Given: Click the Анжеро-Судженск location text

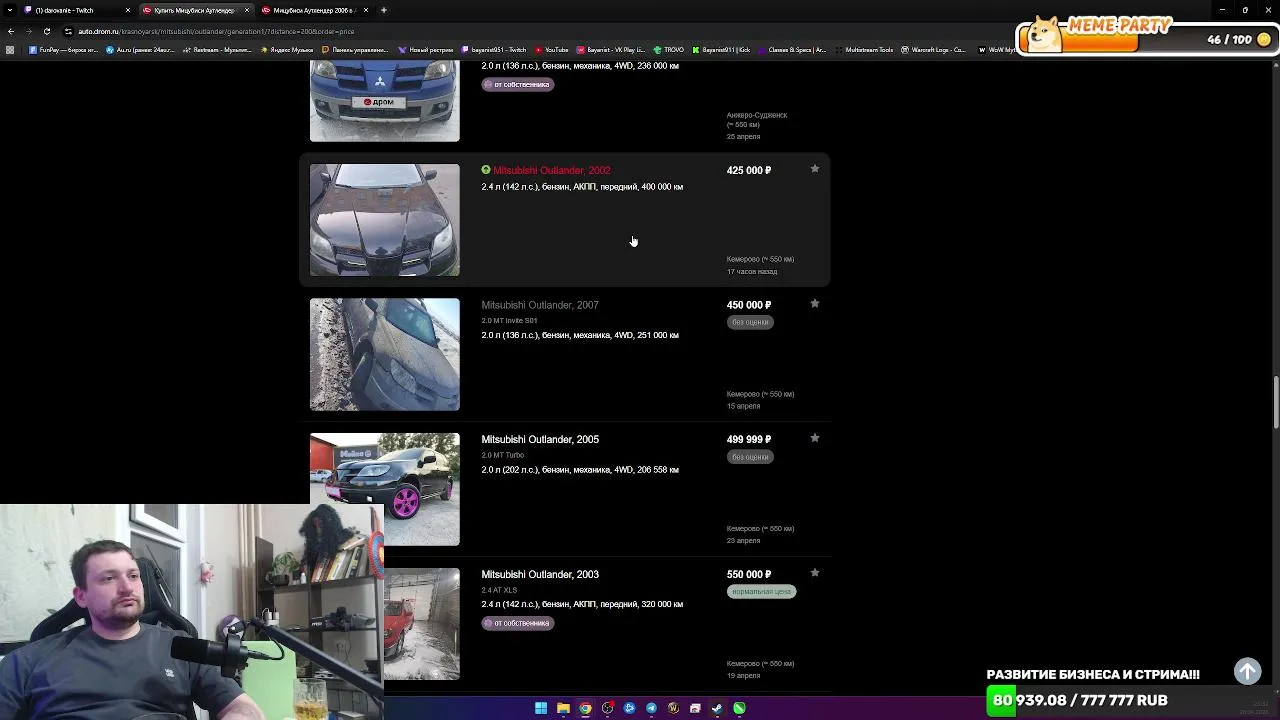Looking at the screenshot, I should pyautogui.click(x=757, y=115).
